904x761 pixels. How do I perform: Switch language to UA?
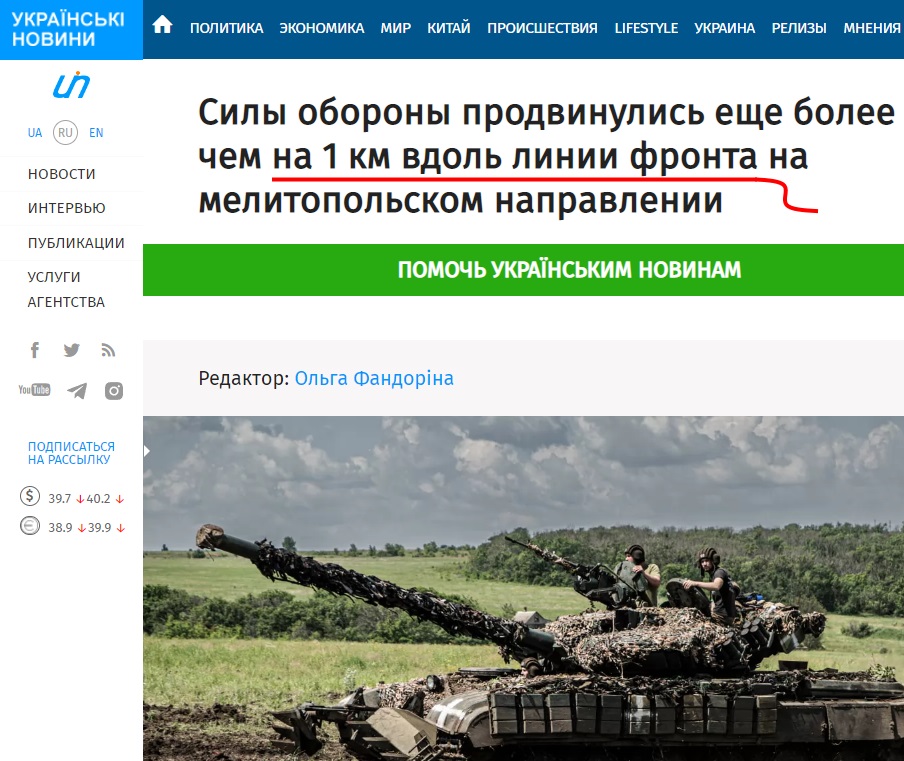[x=35, y=133]
